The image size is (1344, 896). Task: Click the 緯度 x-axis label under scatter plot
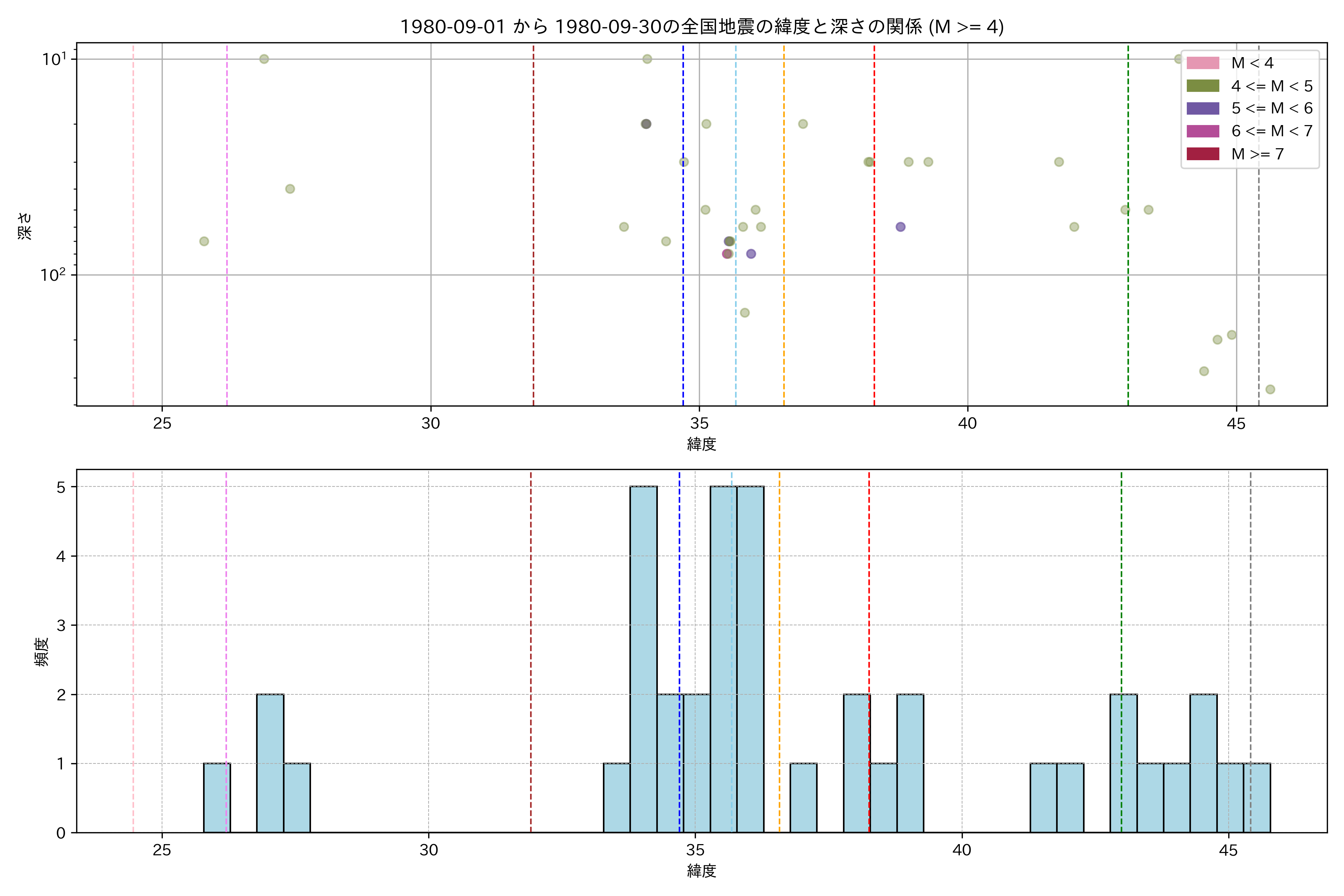(x=701, y=444)
